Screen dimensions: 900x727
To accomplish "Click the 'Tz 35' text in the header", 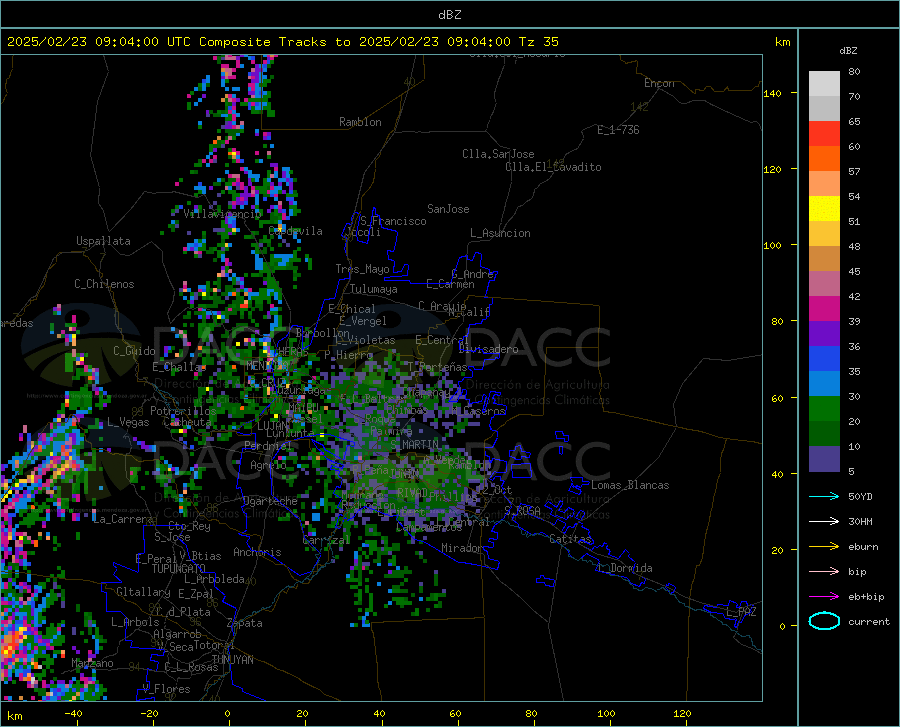I will [538, 42].
